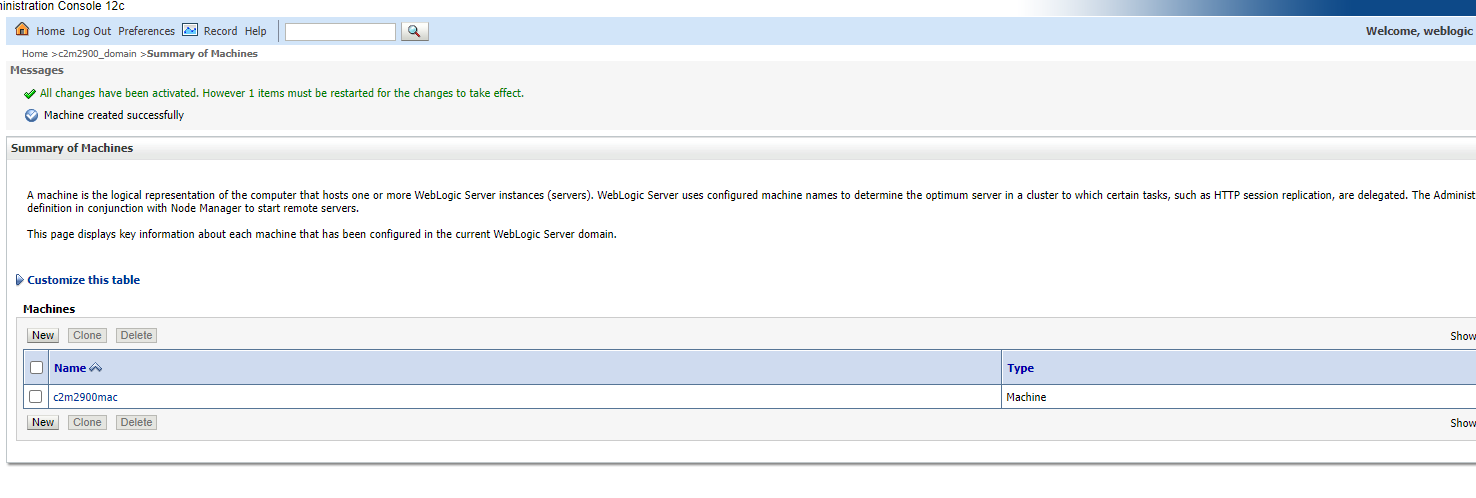Open the c2m2900mac machine link

point(85,397)
